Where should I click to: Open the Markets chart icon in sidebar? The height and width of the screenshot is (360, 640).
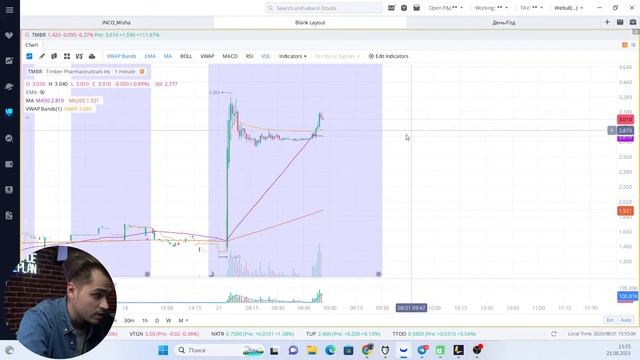(x=9, y=61)
